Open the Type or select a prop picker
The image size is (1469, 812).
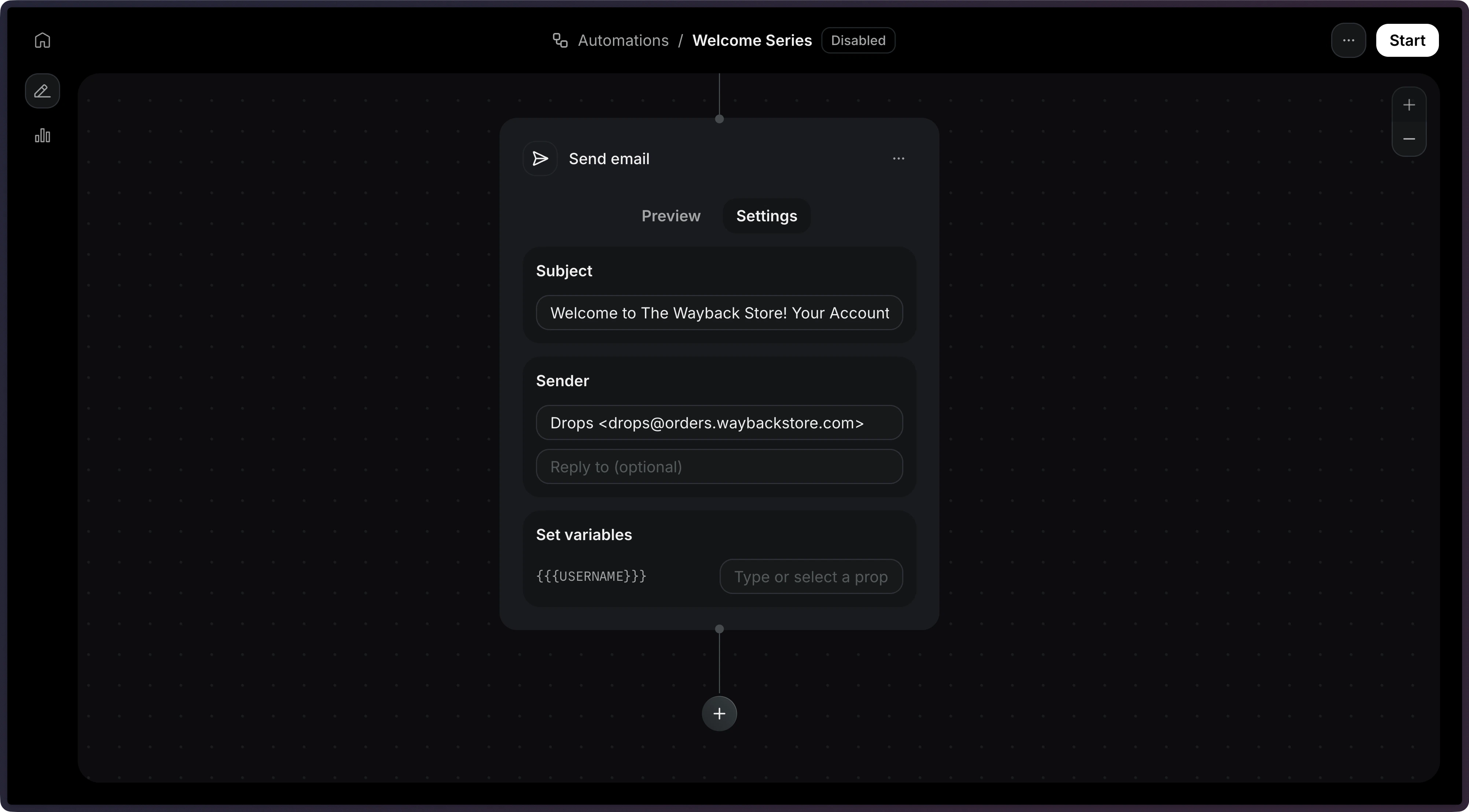[810, 576]
